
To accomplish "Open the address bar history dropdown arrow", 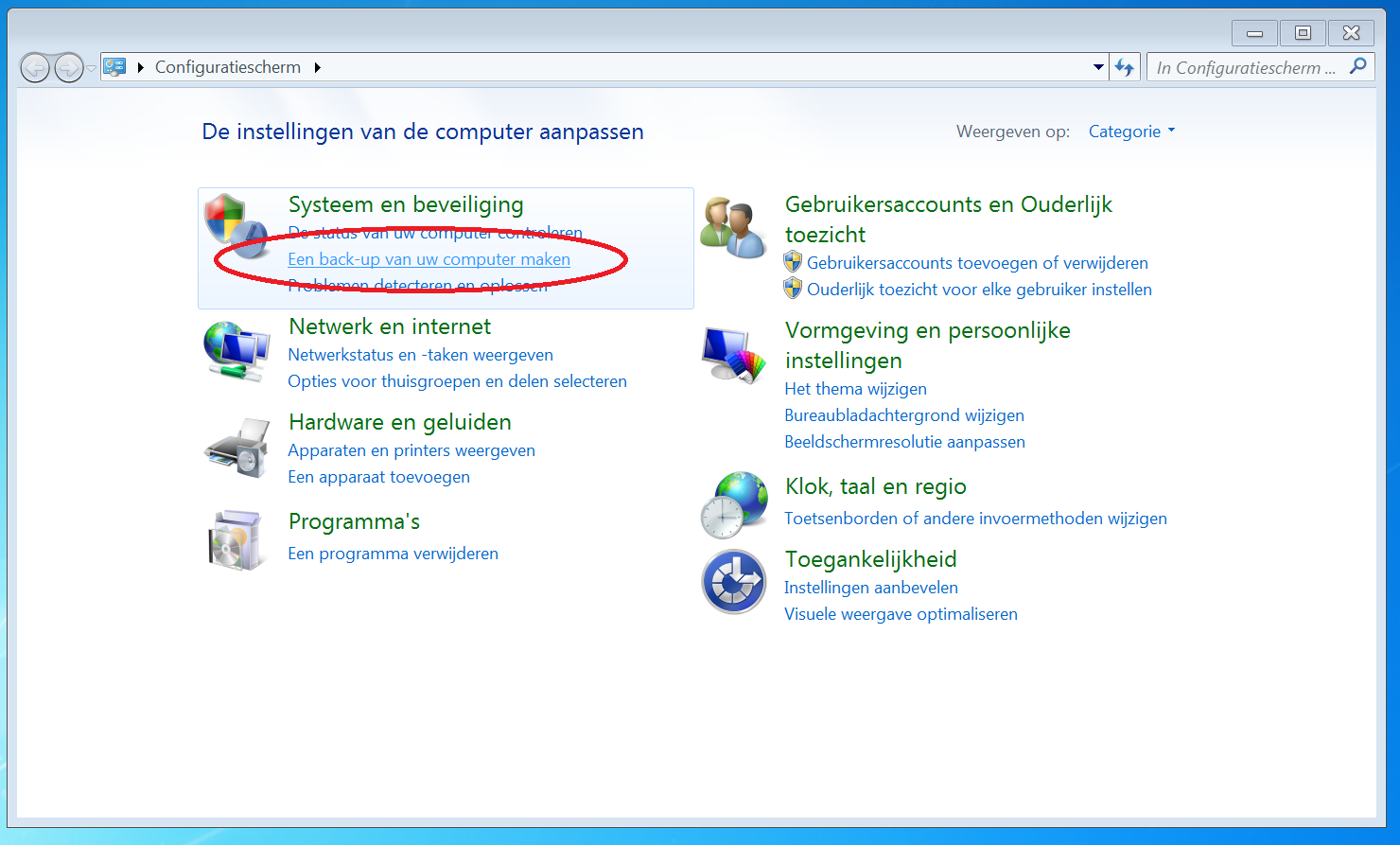I will coord(1097,67).
